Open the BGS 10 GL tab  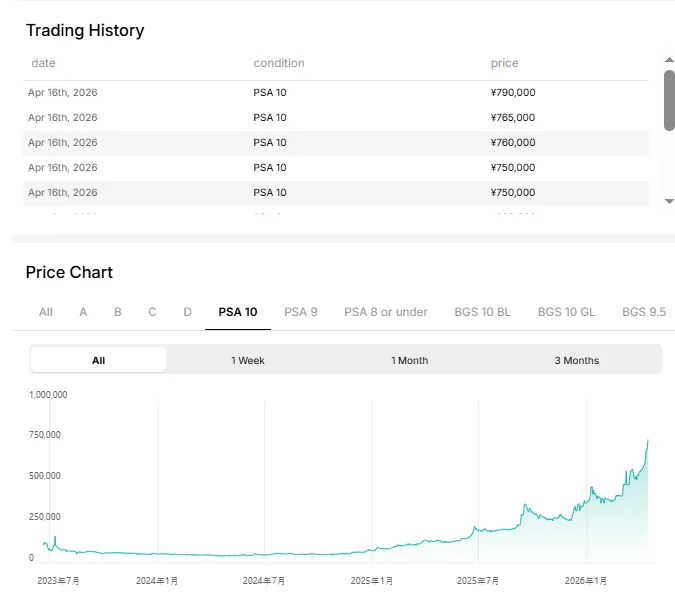click(x=566, y=312)
